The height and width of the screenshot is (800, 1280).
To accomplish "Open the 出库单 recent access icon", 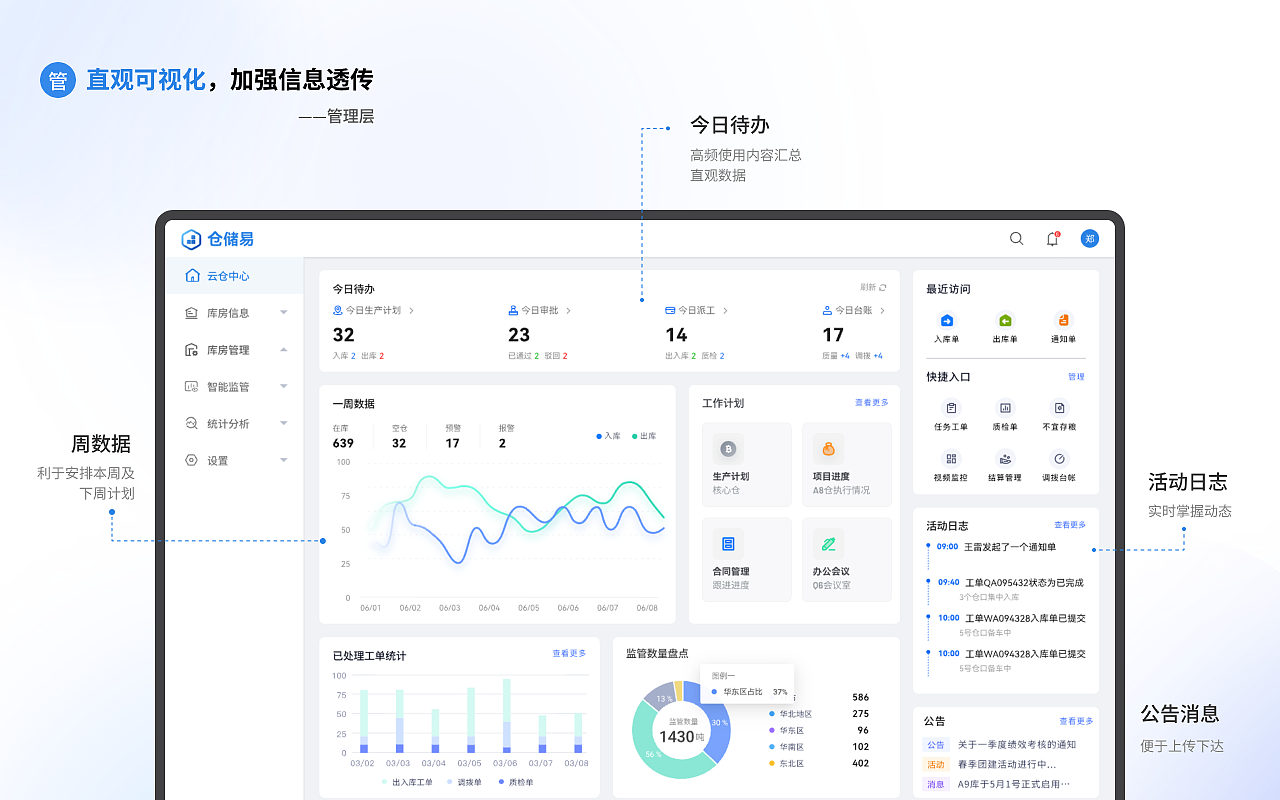I will (1006, 322).
